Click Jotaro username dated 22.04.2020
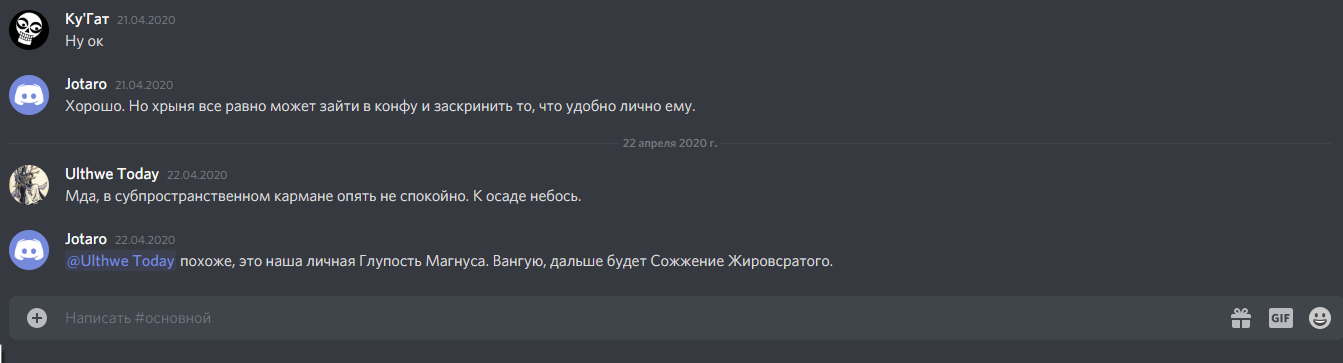This screenshot has height=363, width=1343. tap(86, 239)
